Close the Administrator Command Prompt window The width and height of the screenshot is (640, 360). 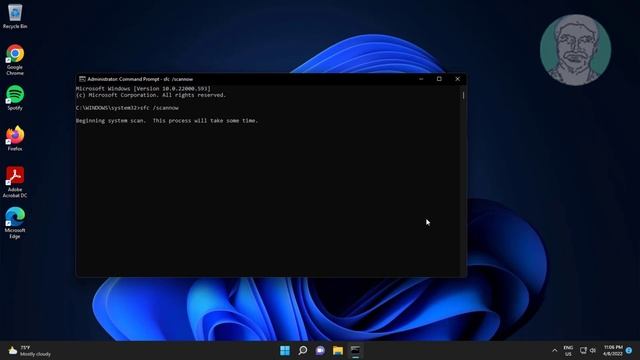tap(458, 79)
